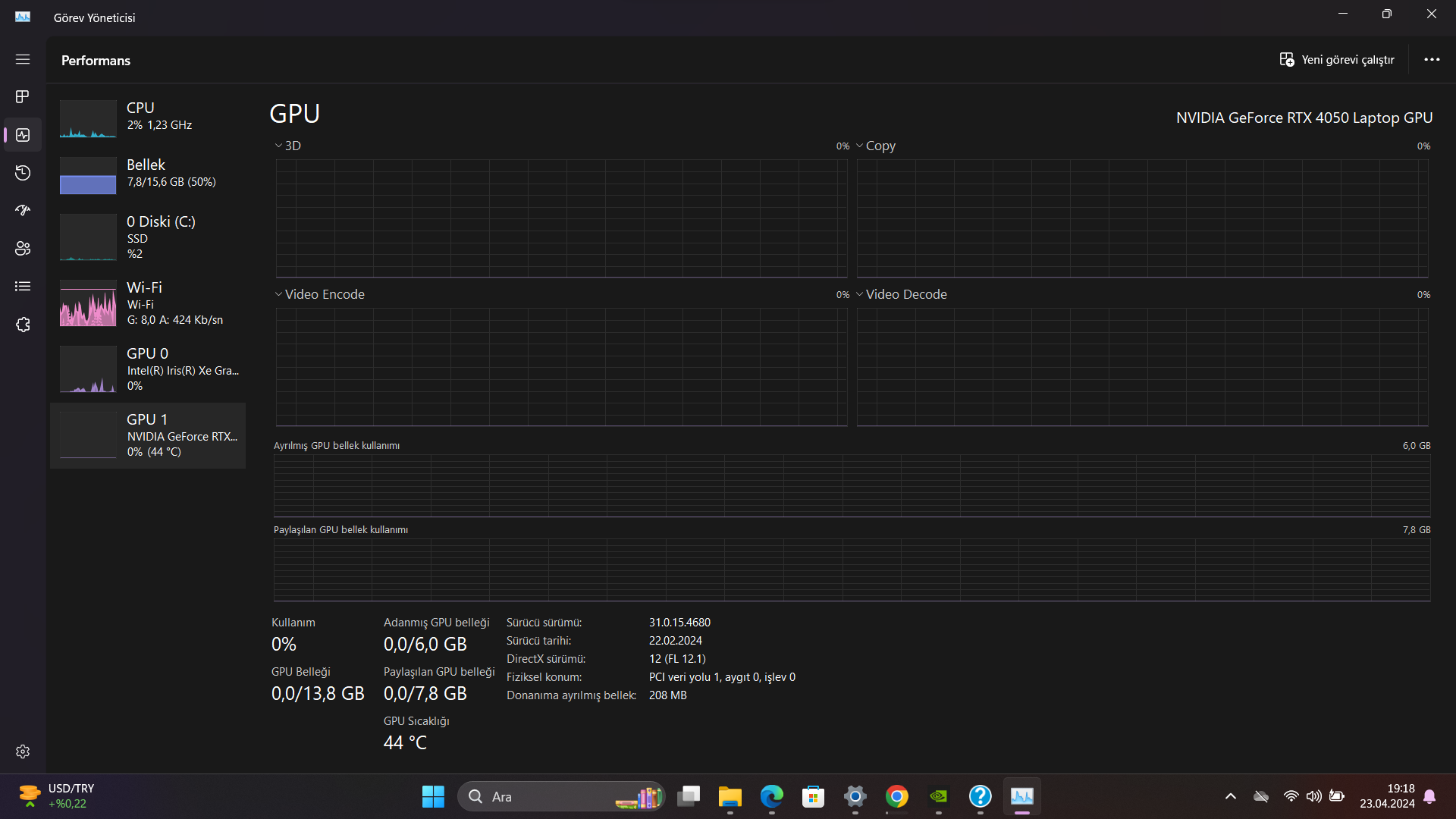The height and width of the screenshot is (819, 1456).
Task: Open the Copy graph engine dropdown
Action: (876, 146)
